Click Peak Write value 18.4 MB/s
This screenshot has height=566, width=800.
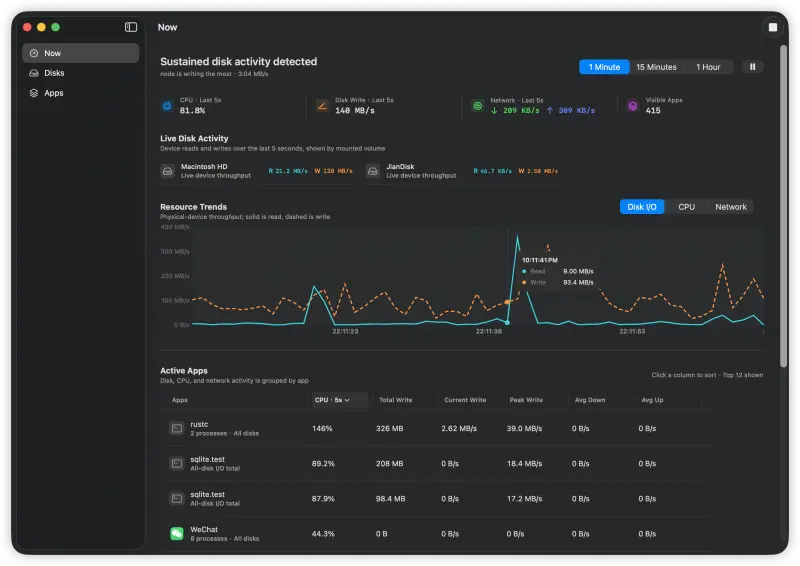point(524,464)
